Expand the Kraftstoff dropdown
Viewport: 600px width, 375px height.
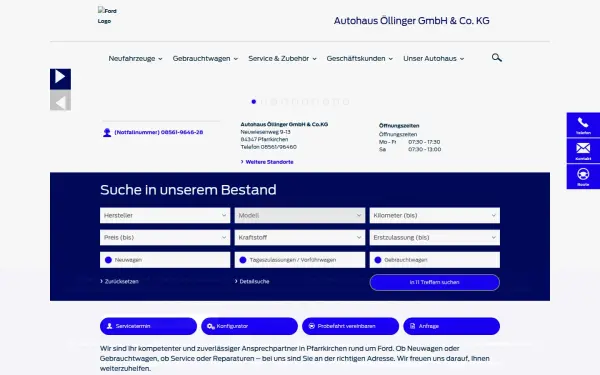click(x=300, y=238)
